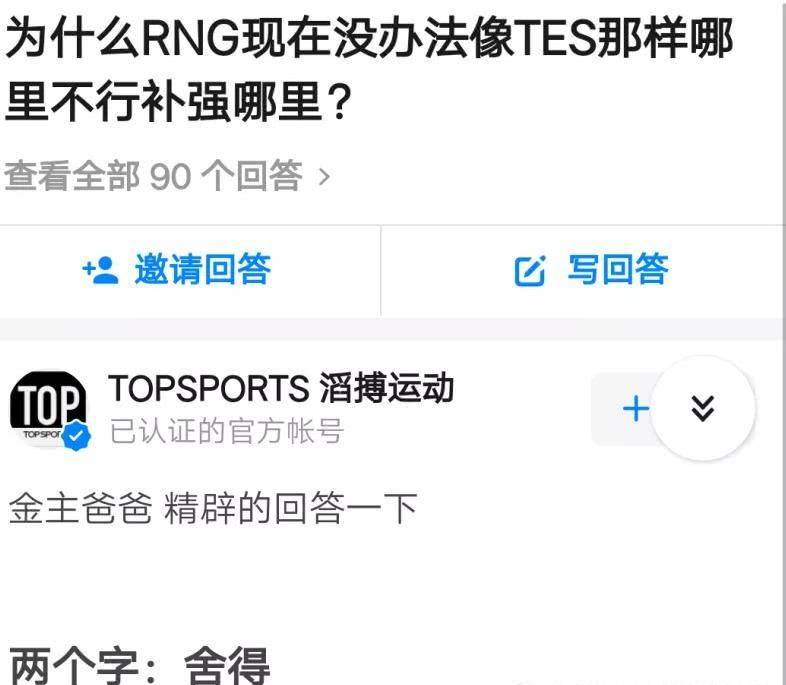
Task: Select the 邀请回答 text button
Action: (203, 270)
